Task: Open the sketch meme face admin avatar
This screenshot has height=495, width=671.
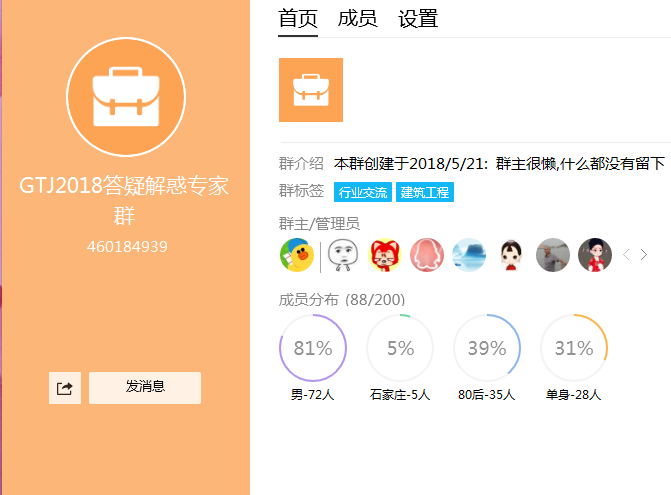Action: pyautogui.click(x=343, y=255)
